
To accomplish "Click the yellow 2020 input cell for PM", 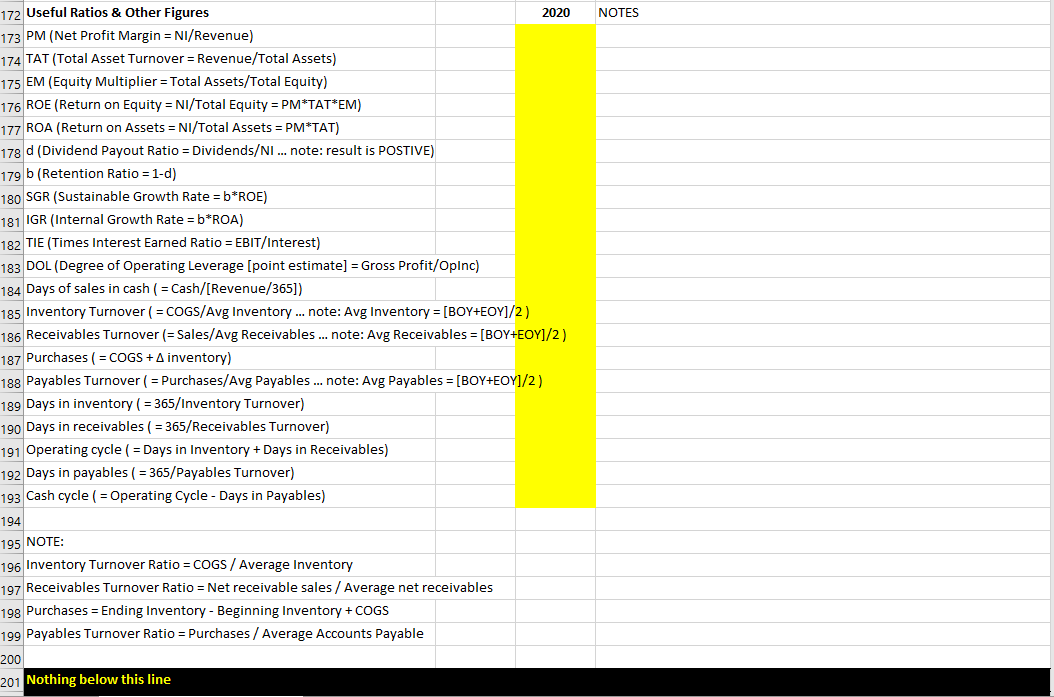I will 555,36.
